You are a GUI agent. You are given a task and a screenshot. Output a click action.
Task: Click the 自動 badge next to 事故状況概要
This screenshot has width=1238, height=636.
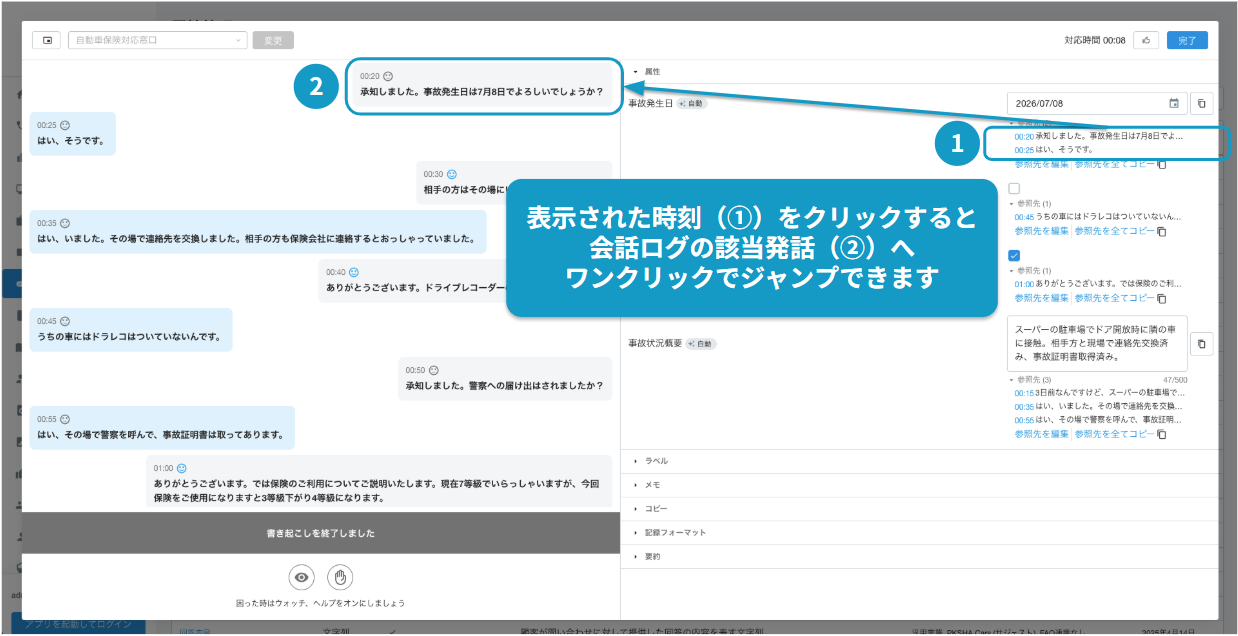(701, 344)
